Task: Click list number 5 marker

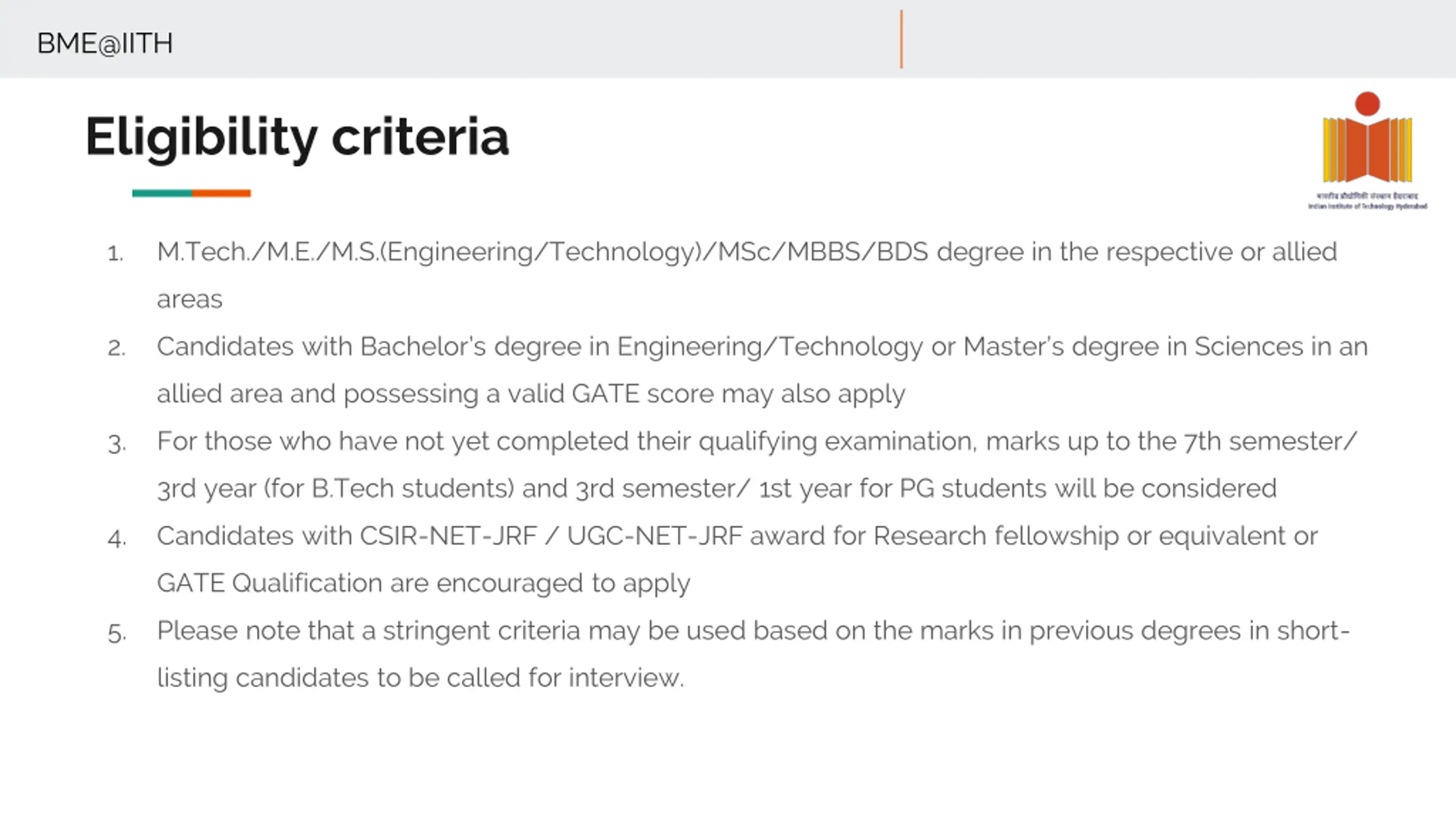Action: coord(117,633)
